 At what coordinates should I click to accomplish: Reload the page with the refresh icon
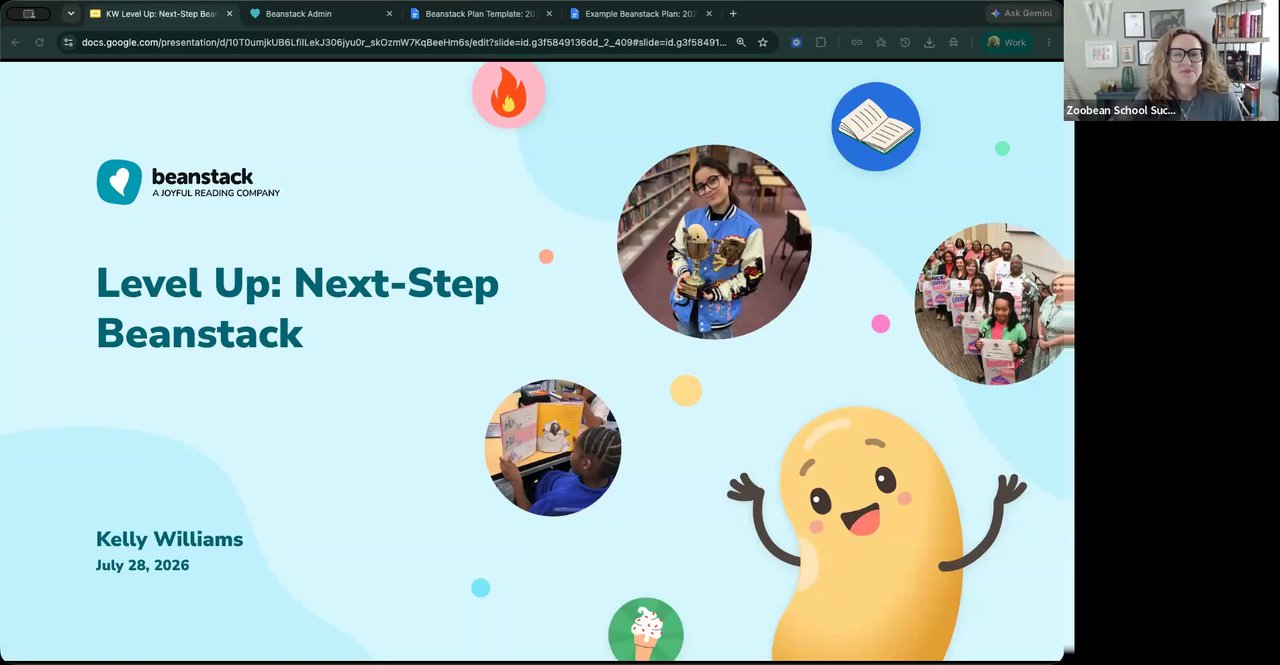click(x=40, y=43)
